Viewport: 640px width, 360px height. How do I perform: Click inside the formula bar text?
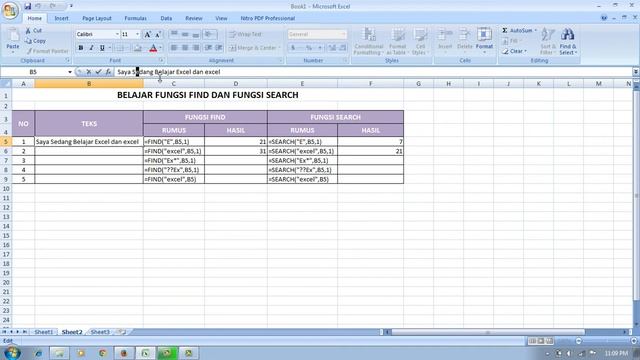pyautogui.click(x=169, y=72)
